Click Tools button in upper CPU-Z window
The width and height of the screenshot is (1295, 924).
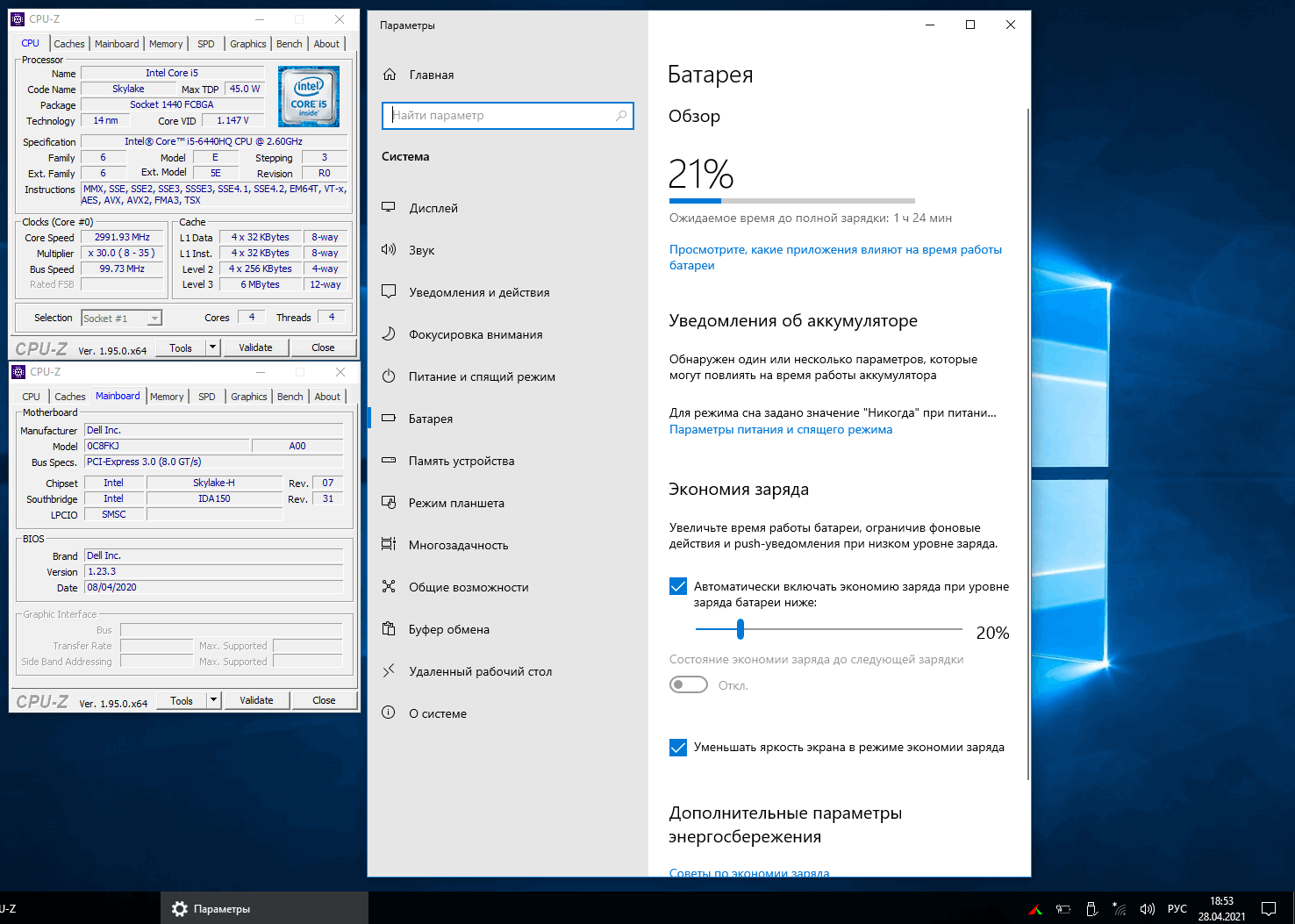[181, 347]
